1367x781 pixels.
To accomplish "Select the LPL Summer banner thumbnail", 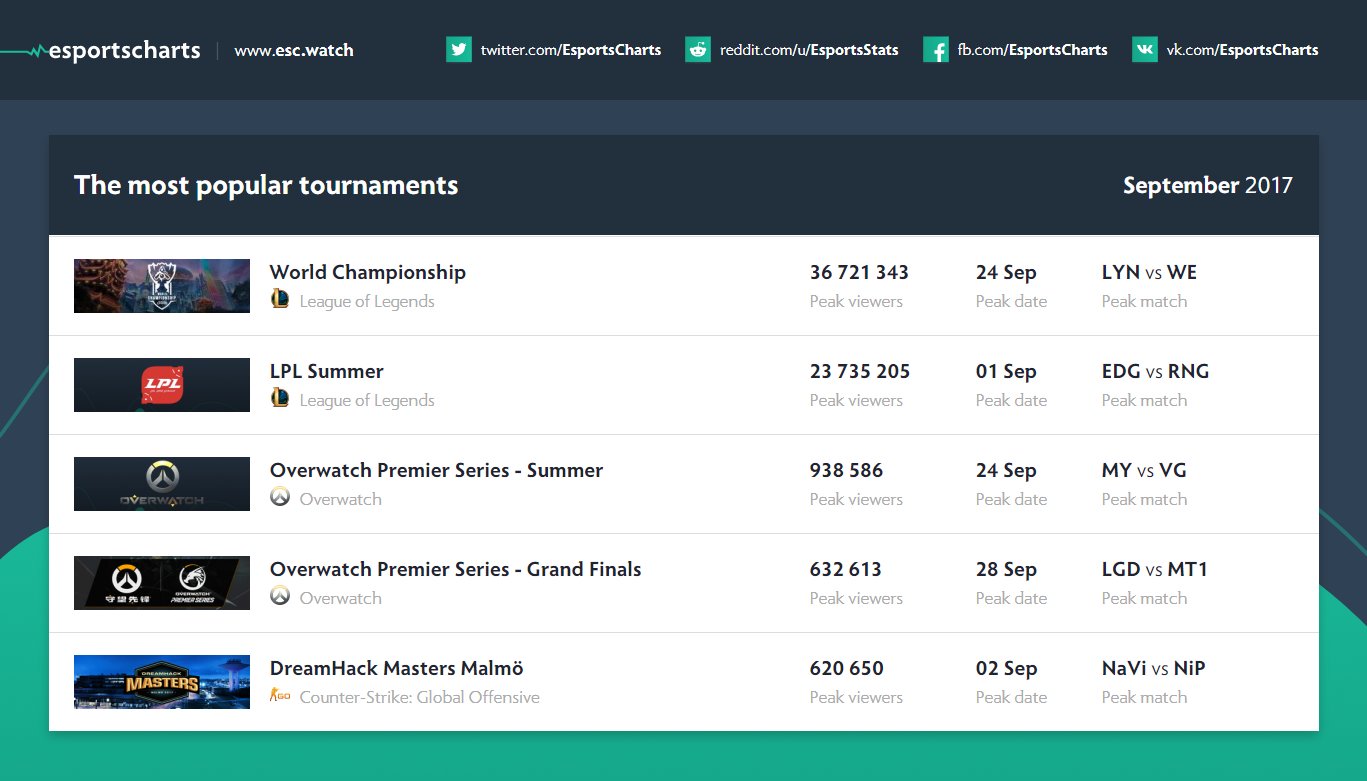I will coord(162,385).
